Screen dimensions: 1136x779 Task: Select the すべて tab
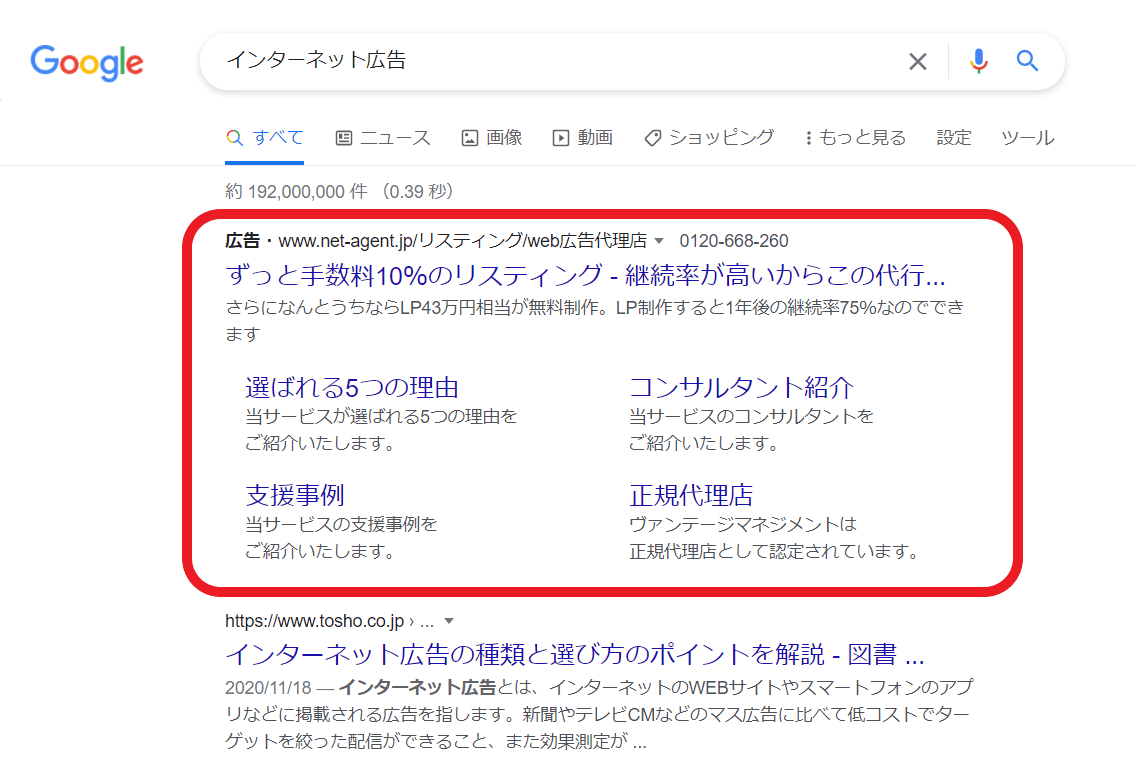click(264, 138)
